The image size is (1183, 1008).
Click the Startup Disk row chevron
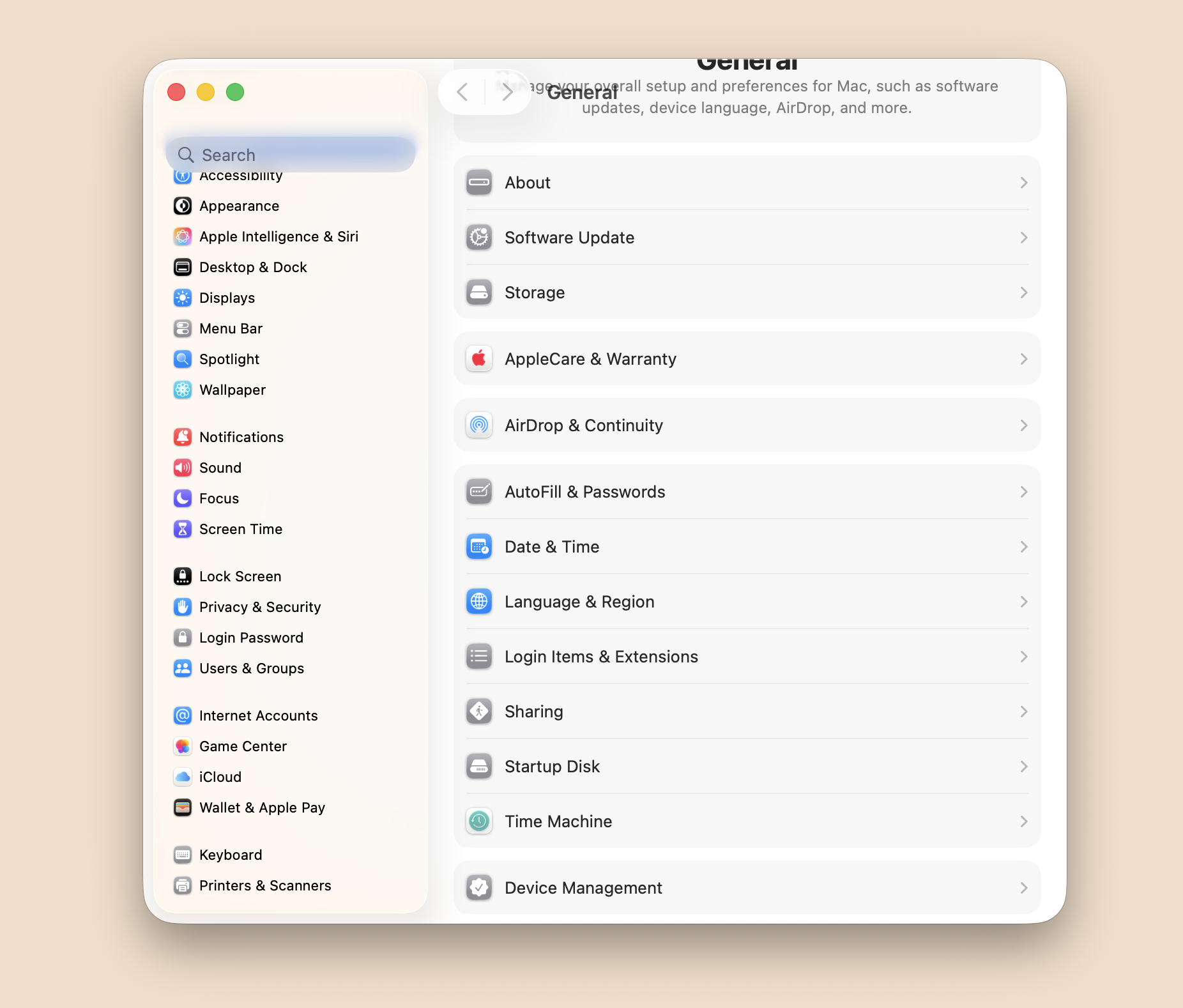(1024, 767)
